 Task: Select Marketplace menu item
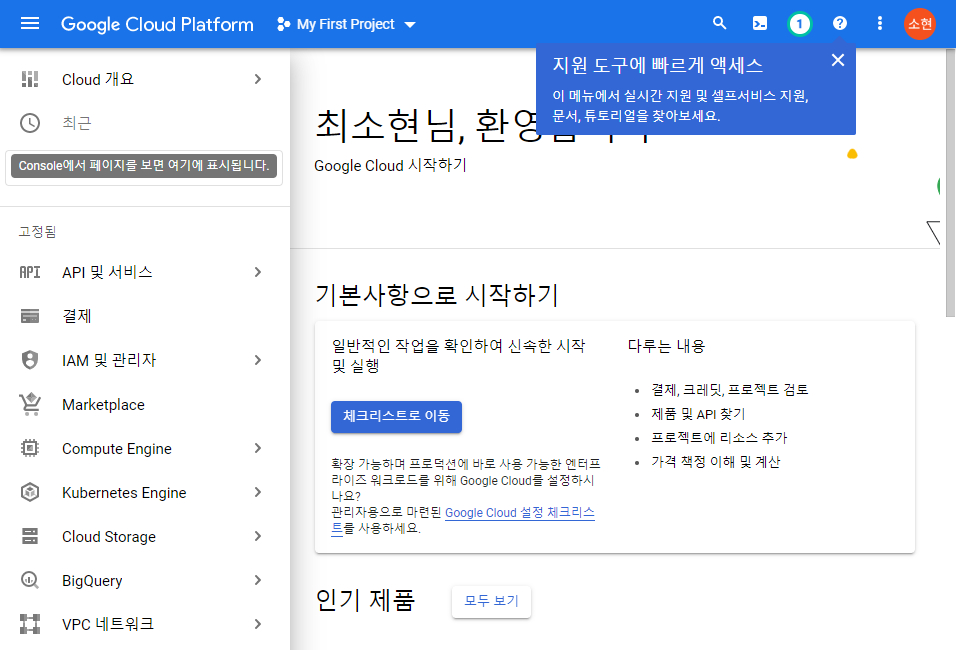coord(144,404)
